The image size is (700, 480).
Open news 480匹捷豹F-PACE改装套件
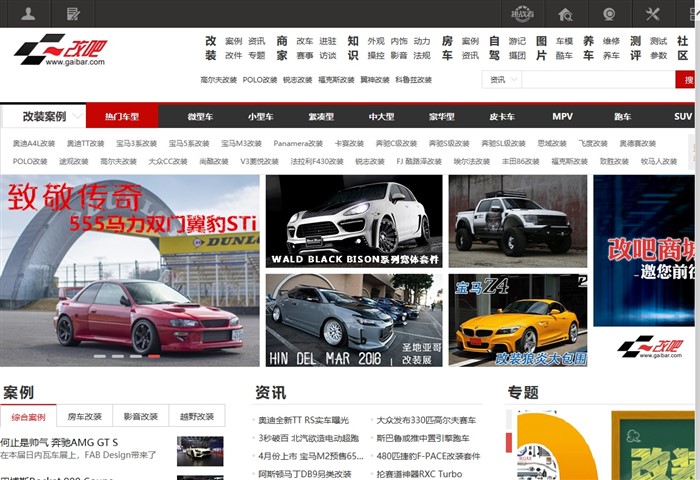428,456
